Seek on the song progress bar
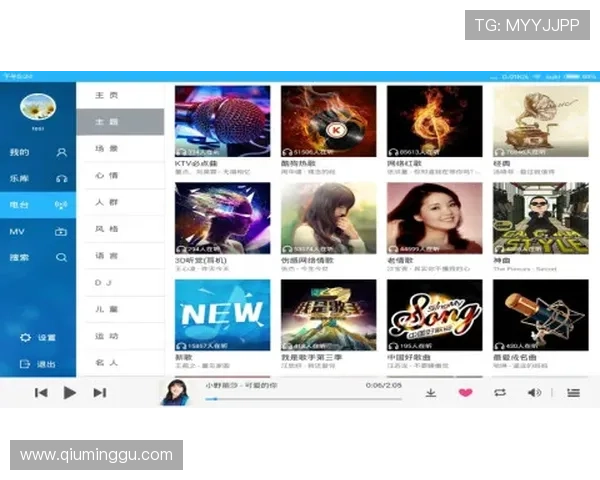Viewport: 600px width, 480px height. [x=303, y=399]
